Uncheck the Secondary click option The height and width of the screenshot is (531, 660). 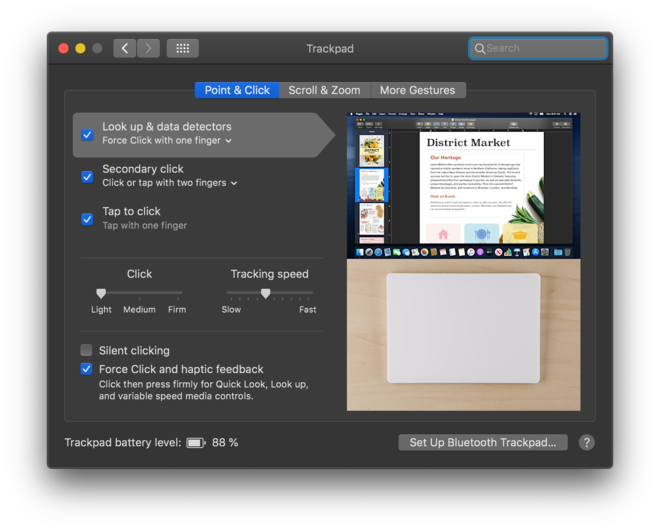coord(87,176)
